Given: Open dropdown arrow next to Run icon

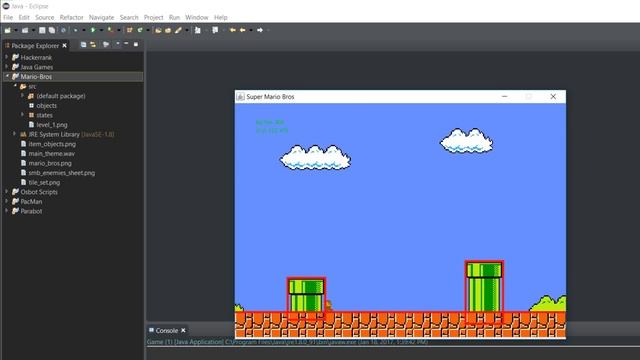Looking at the screenshot, I should (x=101, y=30).
